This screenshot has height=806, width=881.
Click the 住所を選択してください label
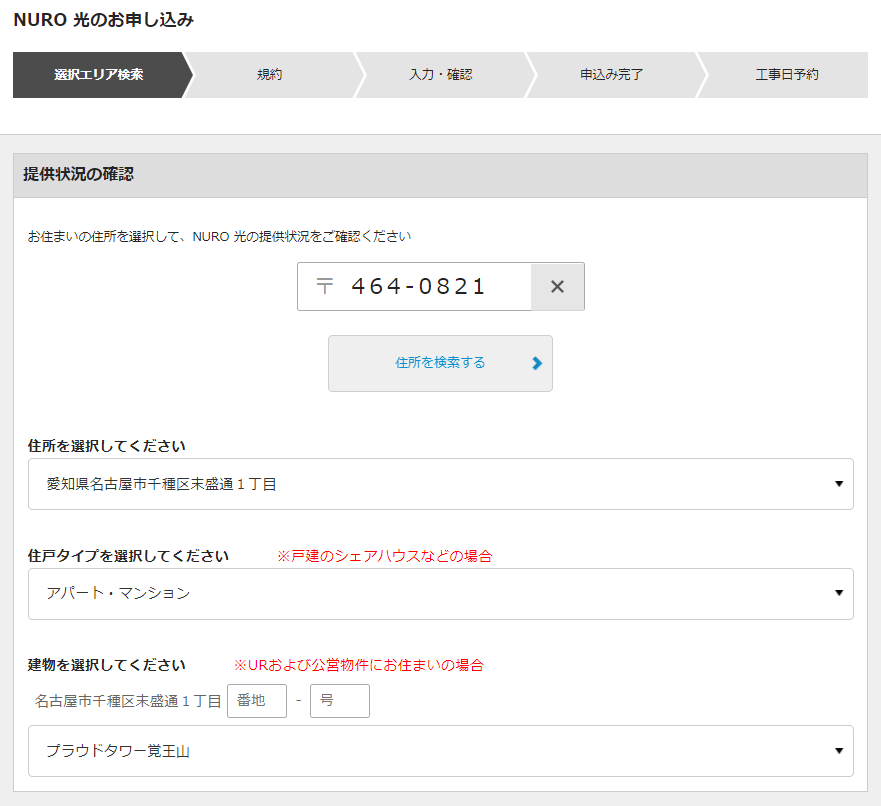[x=107, y=446]
